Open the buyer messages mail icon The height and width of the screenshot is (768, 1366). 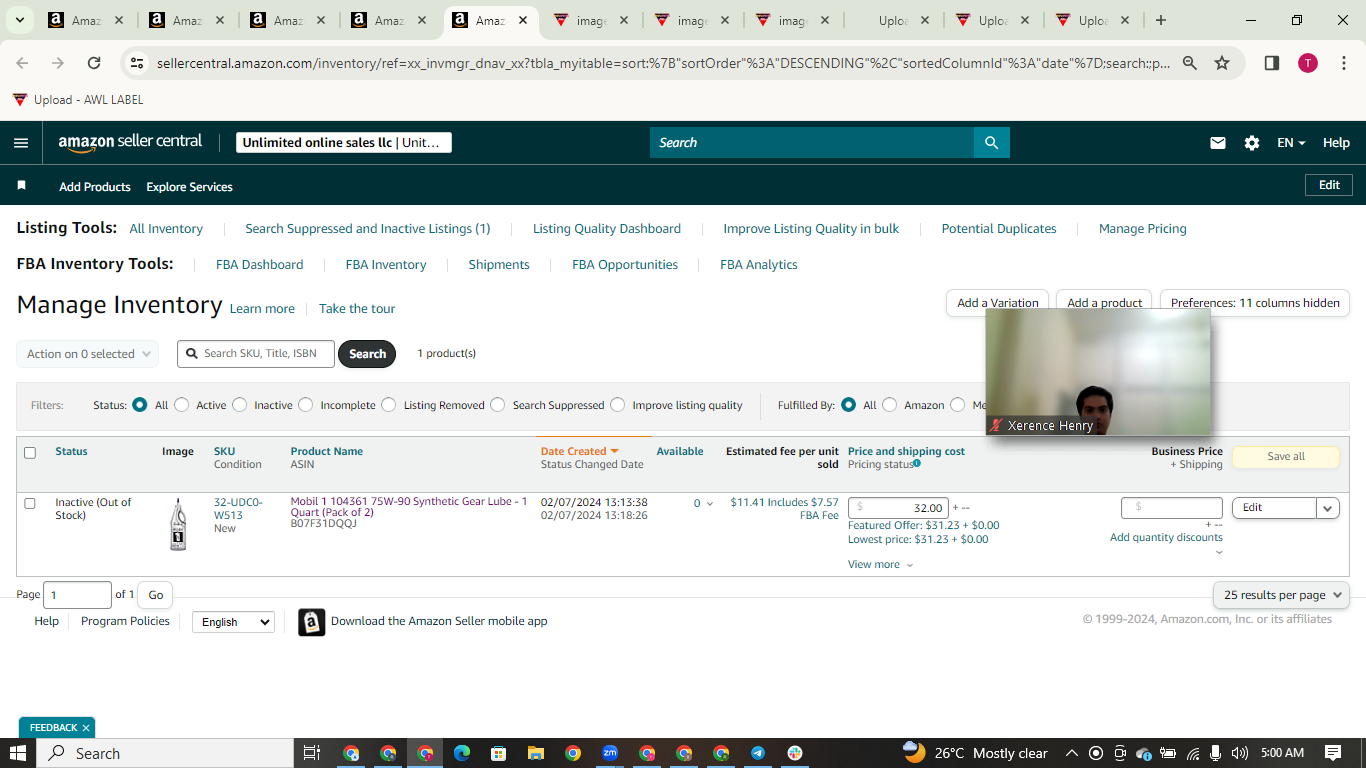[x=1218, y=143]
